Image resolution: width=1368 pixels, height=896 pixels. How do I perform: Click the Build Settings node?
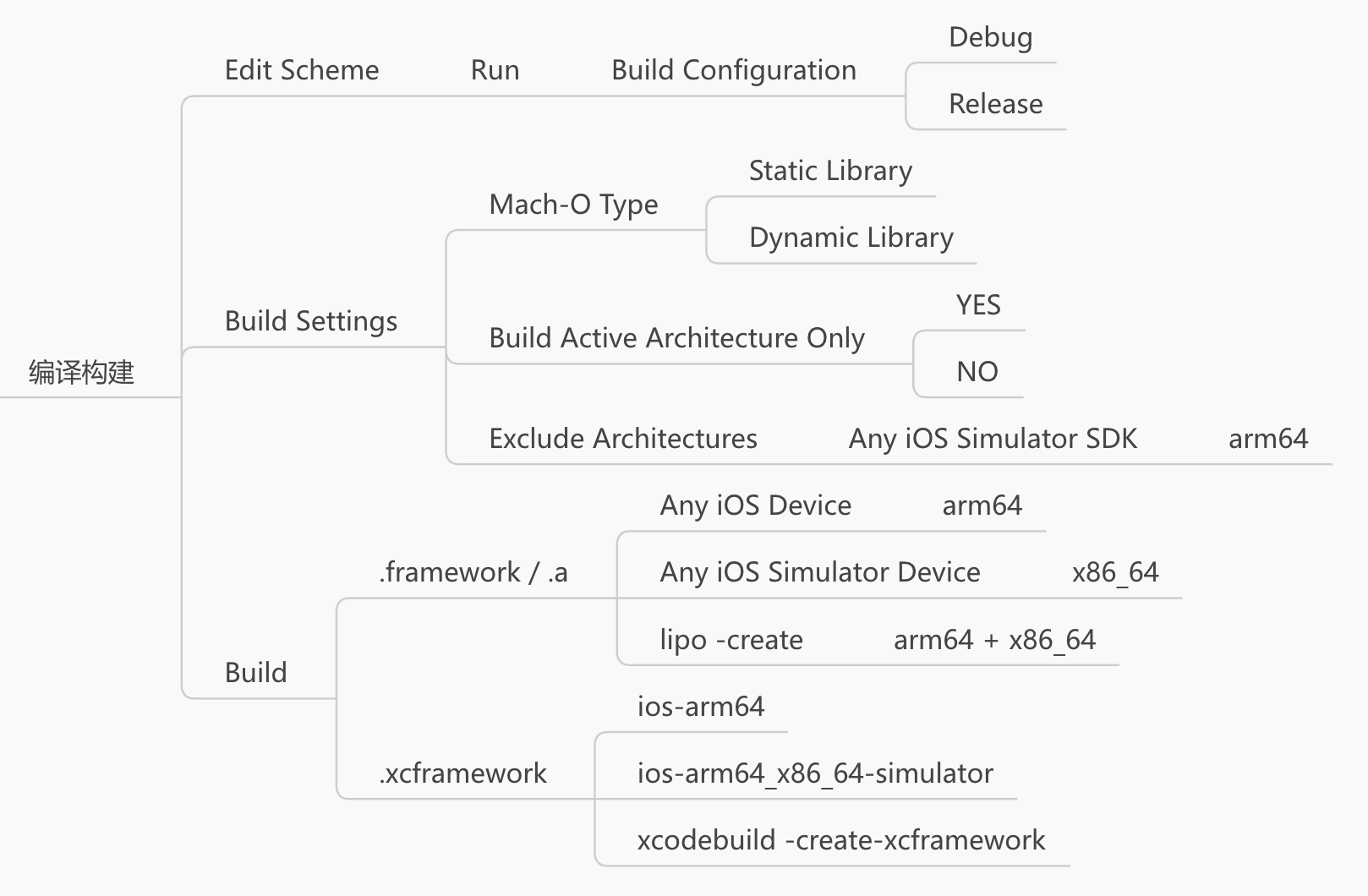coord(310,321)
